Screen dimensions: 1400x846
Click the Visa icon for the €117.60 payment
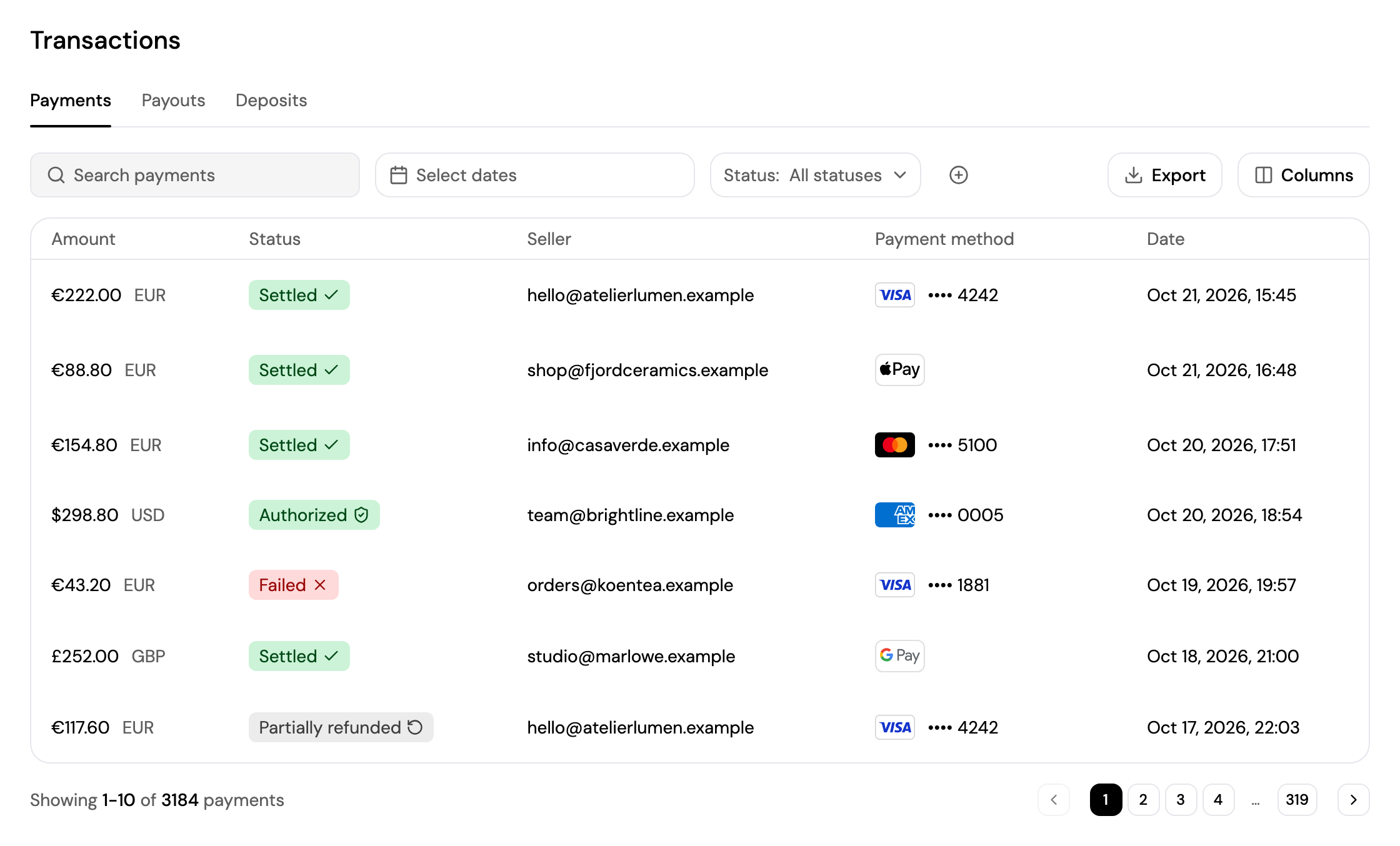(894, 727)
